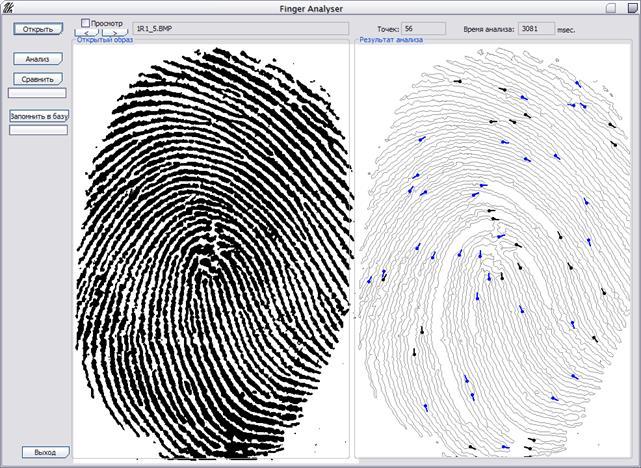The height and width of the screenshot is (468, 641).
Task: Enable the Просмотр checkbox
Action: tap(85, 22)
